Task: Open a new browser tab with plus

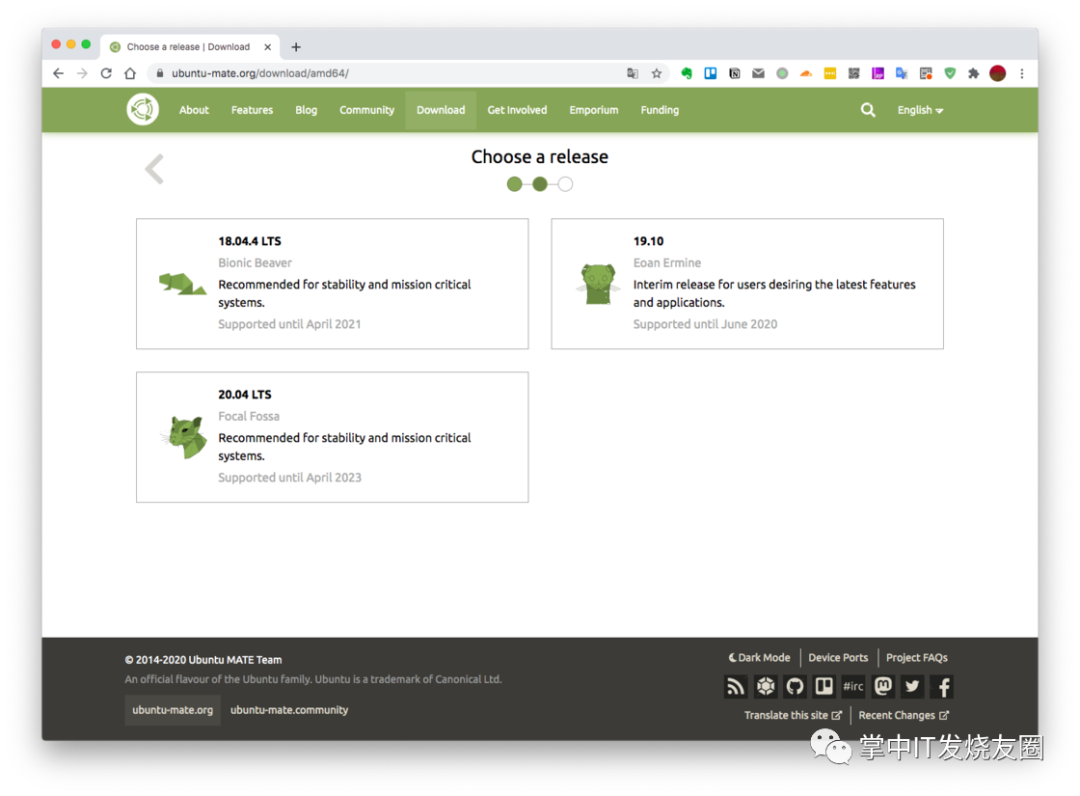Action: 296,47
